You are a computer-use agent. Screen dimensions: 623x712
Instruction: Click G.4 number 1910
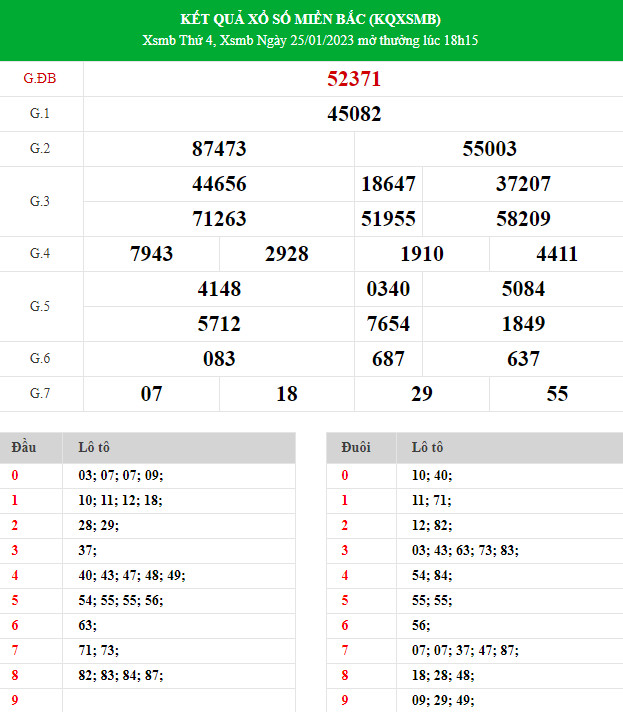coord(422,254)
